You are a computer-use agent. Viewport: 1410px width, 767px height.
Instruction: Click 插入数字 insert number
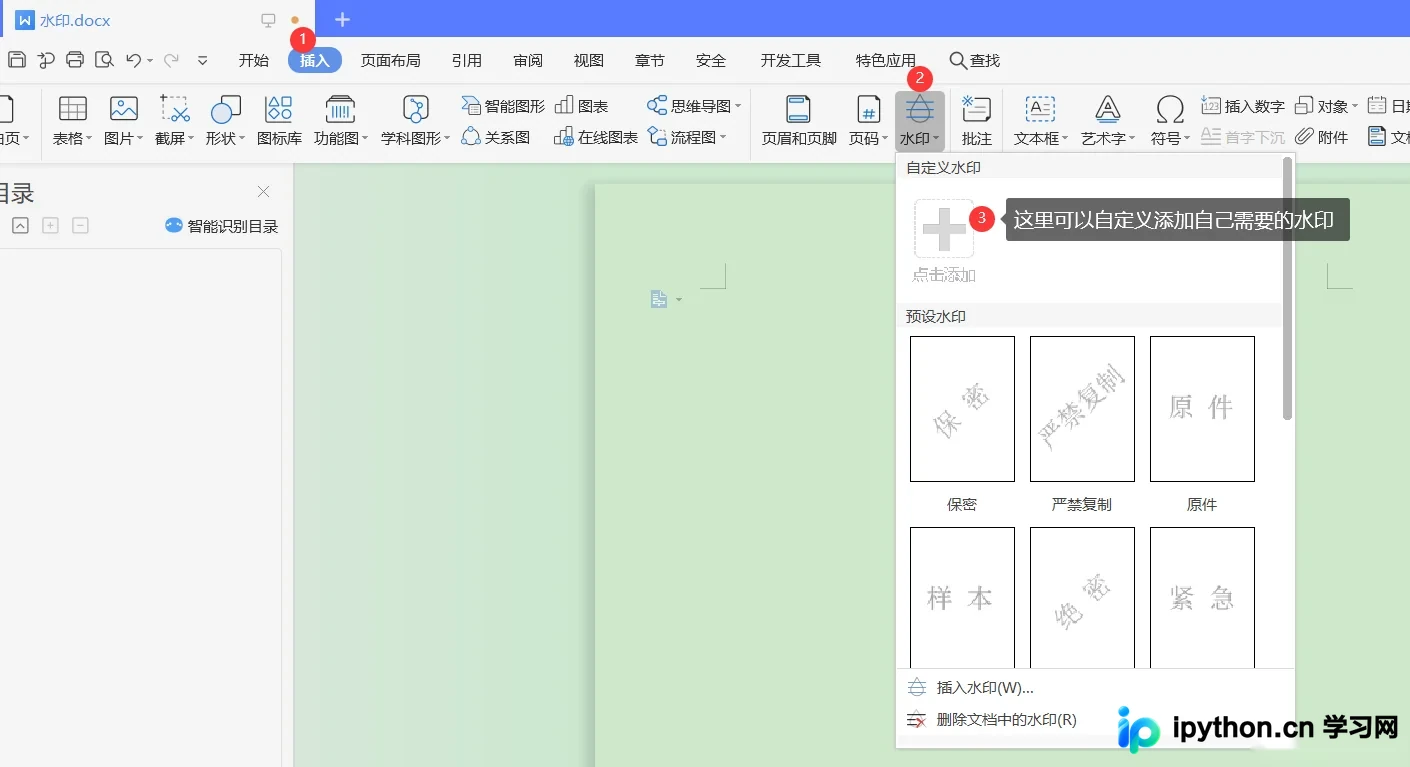[x=1243, y=106]
